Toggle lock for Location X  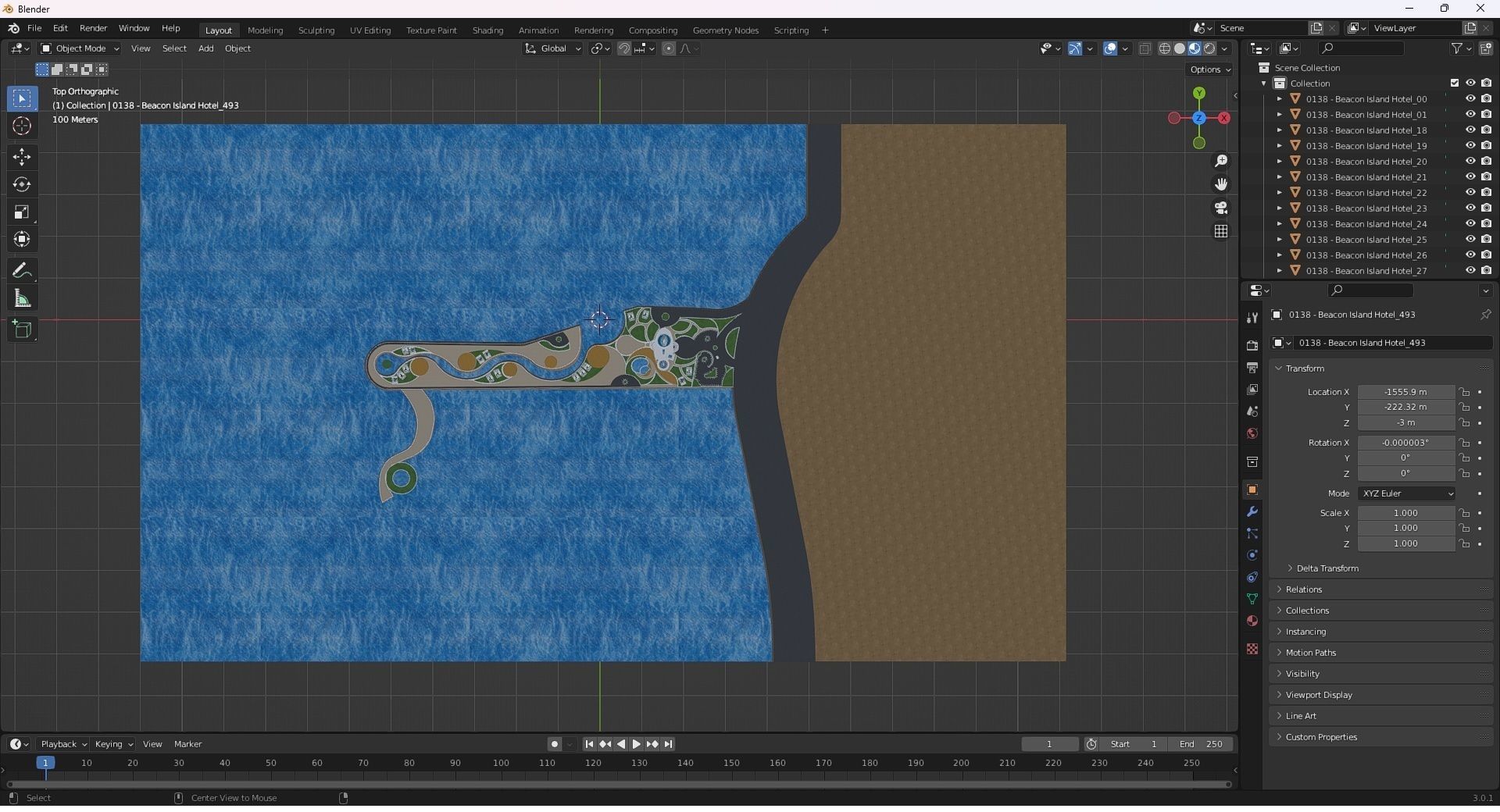[x=1465, y=392]
